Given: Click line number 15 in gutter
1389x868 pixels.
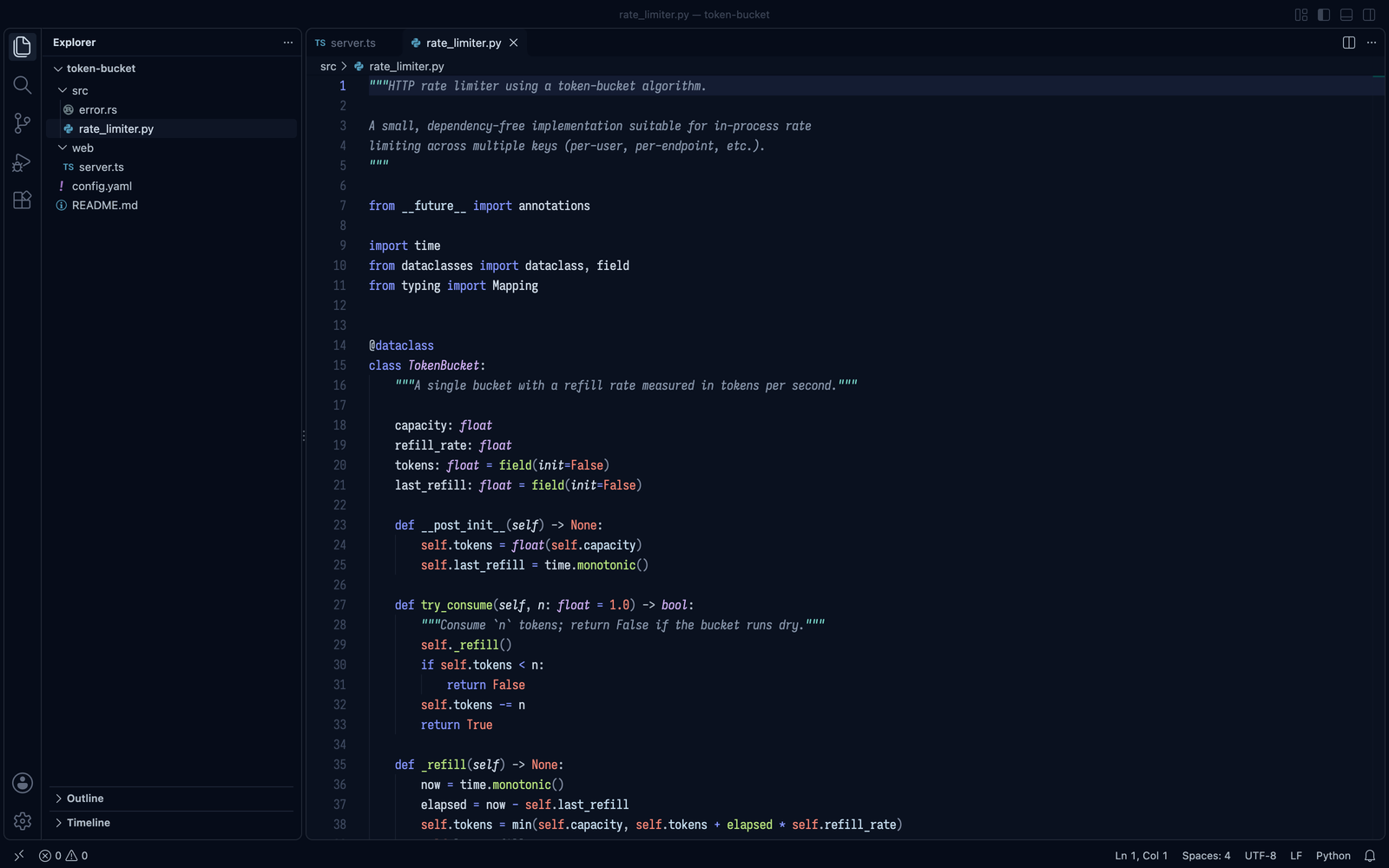Looking at the screenshot, I should 339,365.
